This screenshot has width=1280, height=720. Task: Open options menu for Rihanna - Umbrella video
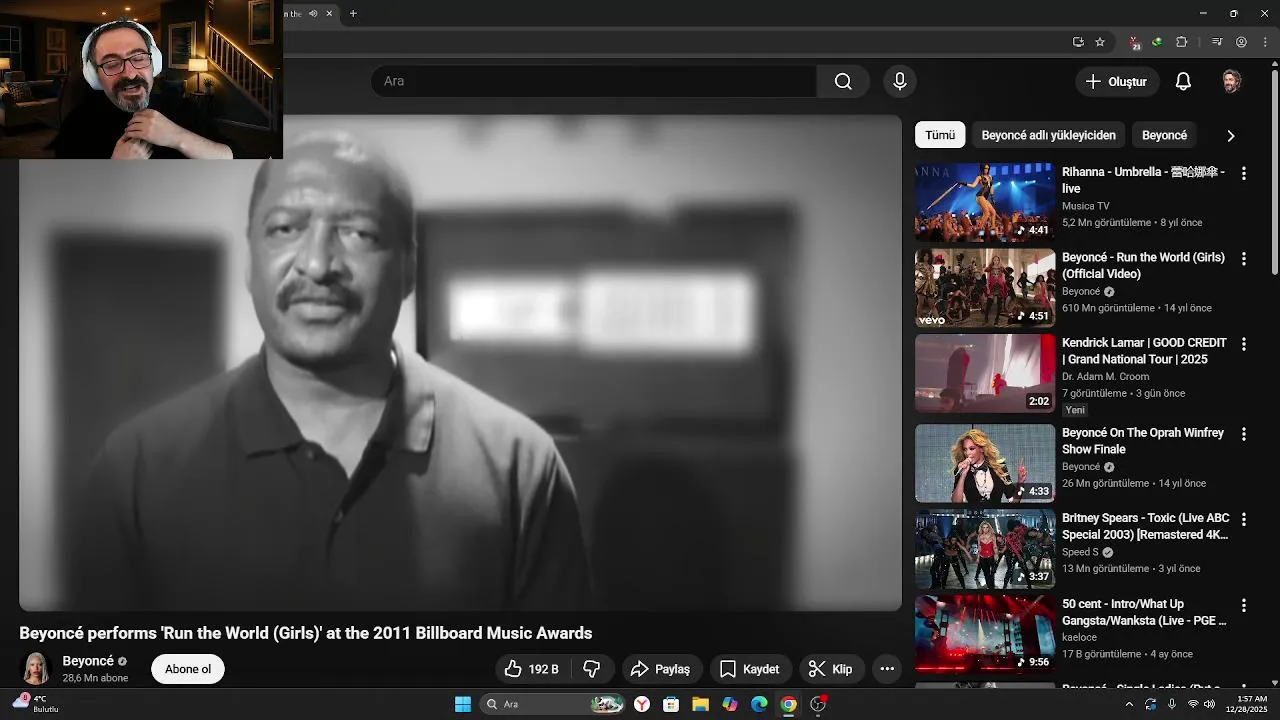point(1244,173)
